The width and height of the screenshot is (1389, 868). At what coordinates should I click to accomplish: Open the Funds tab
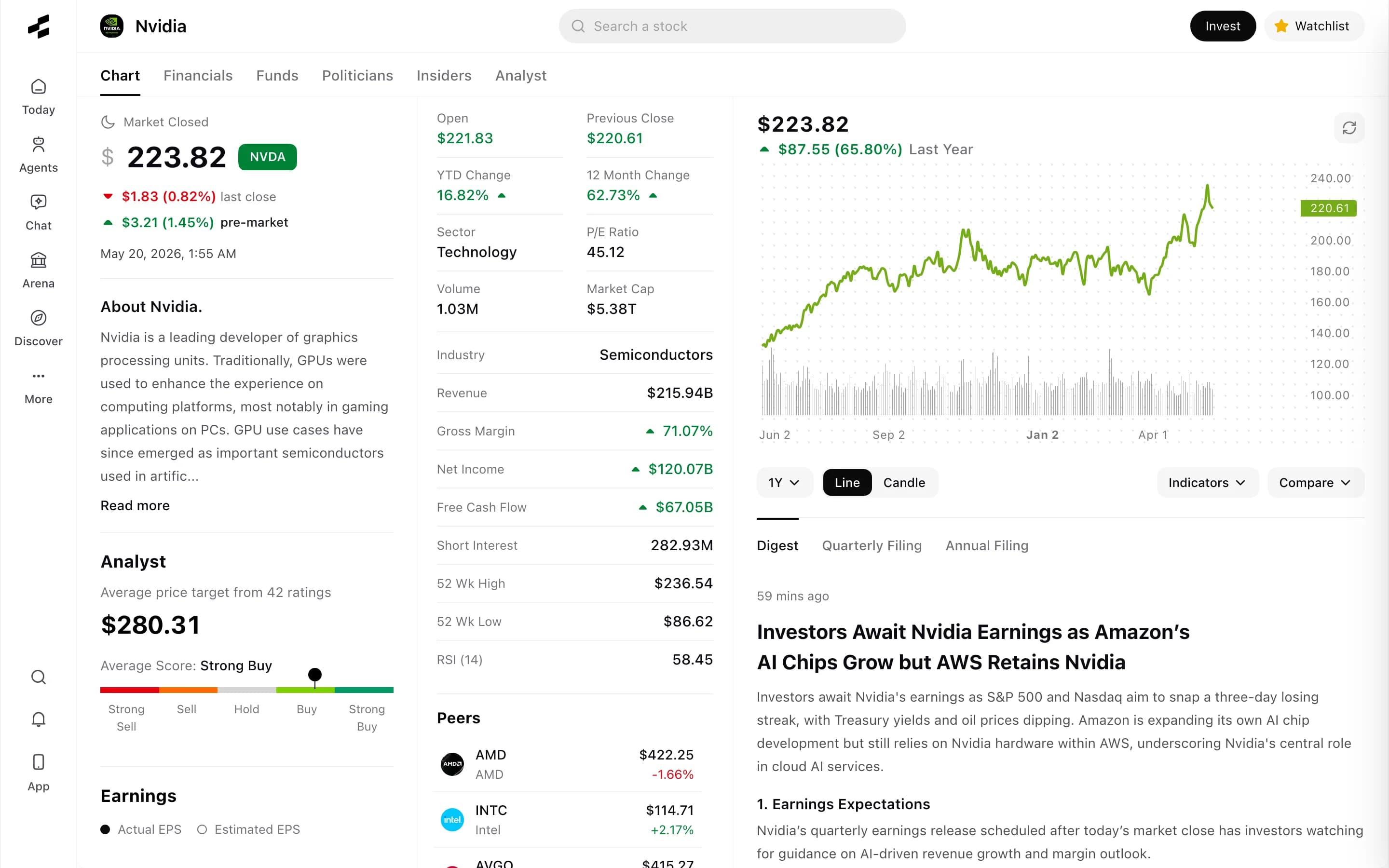pyautogui.click(x=277, y=75)
